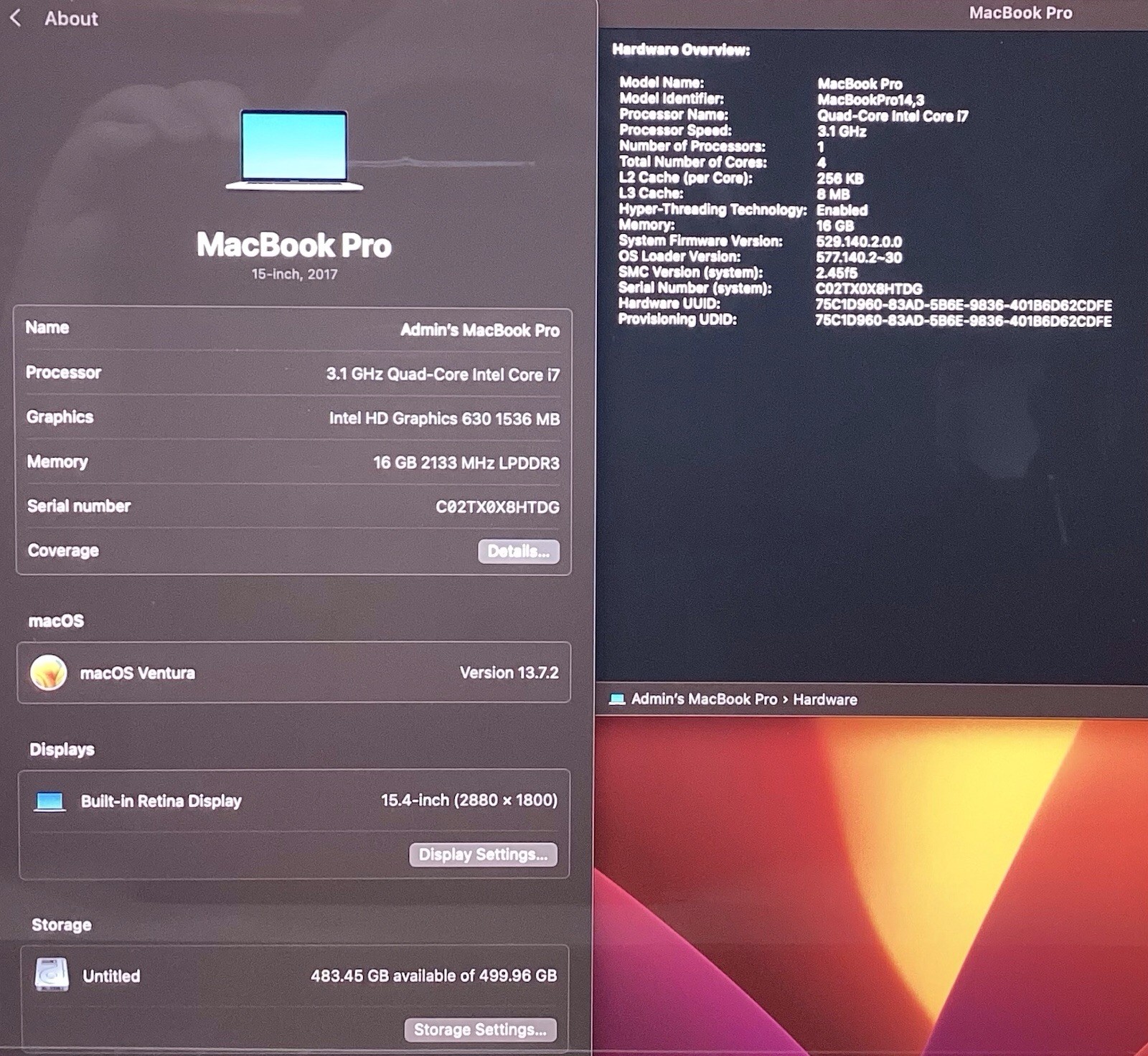
Task: Select L3 Cache value "8 MB"
Action: [834, 194]
